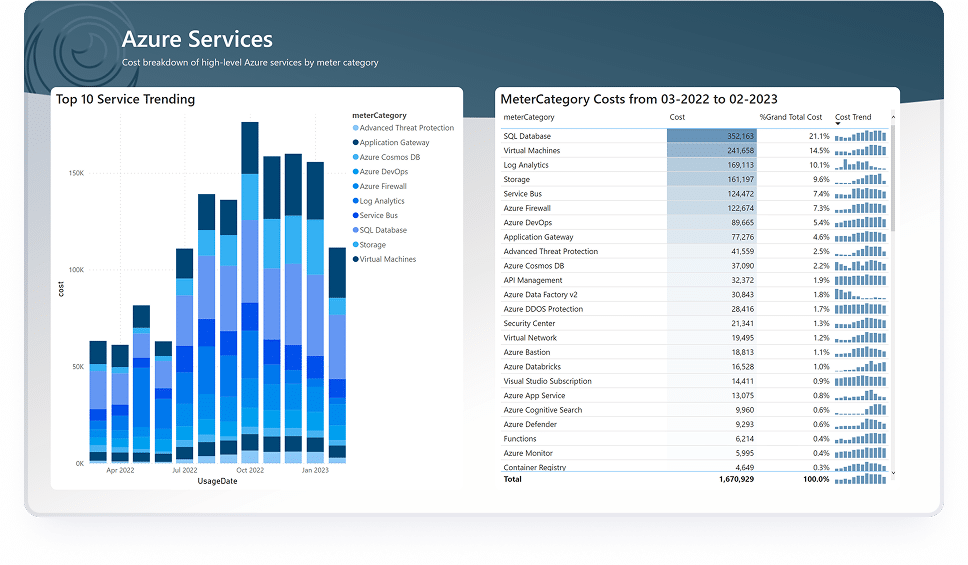Click the 1,670,929 total cost value
Viewport: 968px width, 565px height.
click(x=736, y=479)
